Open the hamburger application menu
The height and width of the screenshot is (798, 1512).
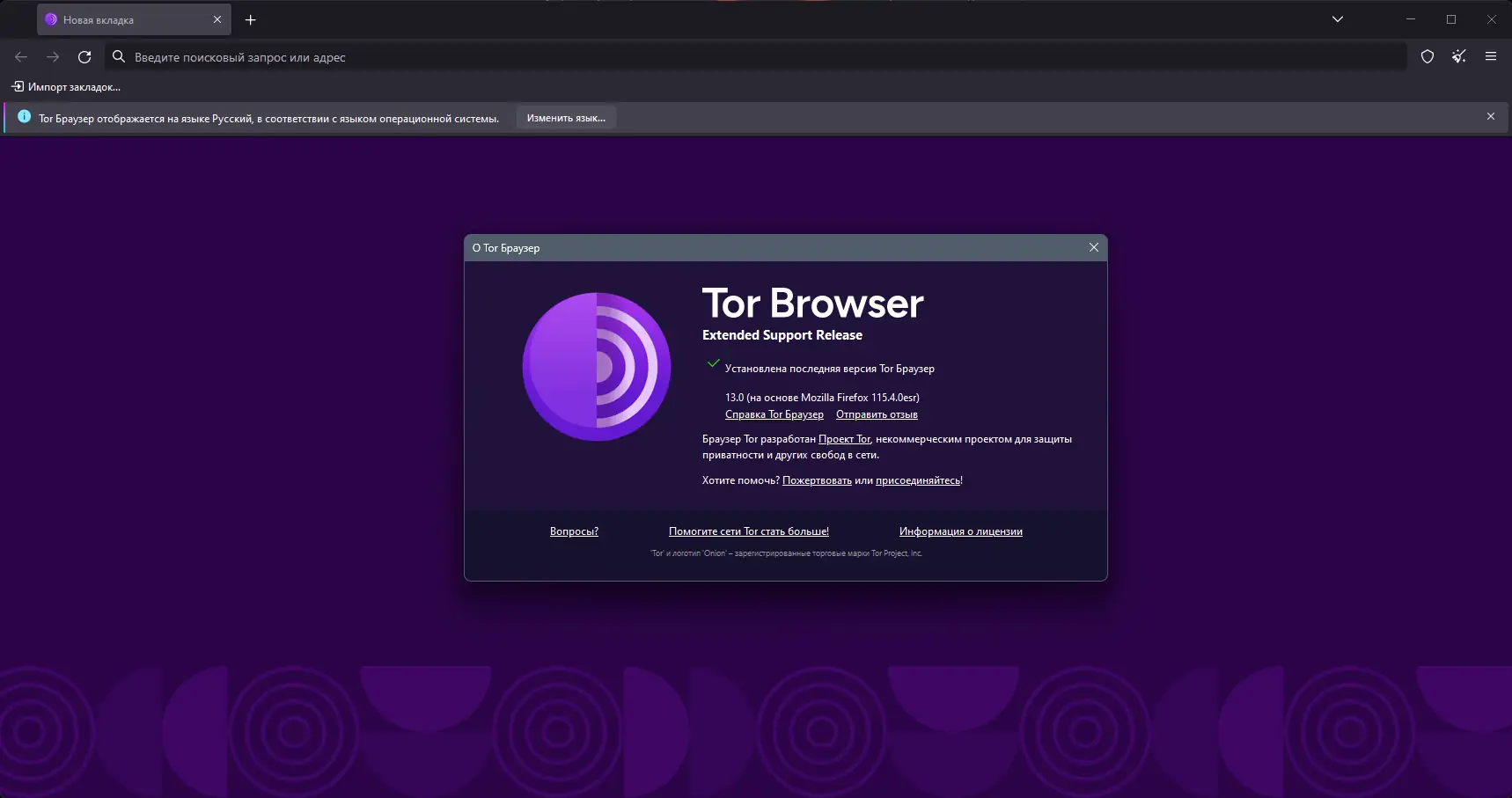click(1491, 57)
